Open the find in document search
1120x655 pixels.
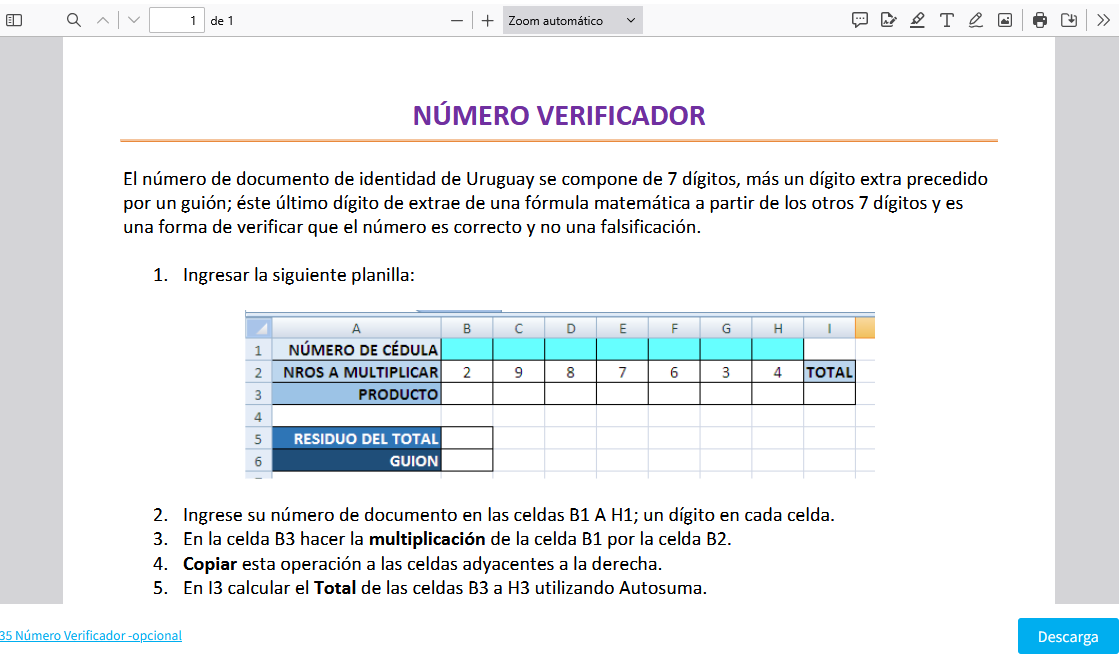coord(74,20)
